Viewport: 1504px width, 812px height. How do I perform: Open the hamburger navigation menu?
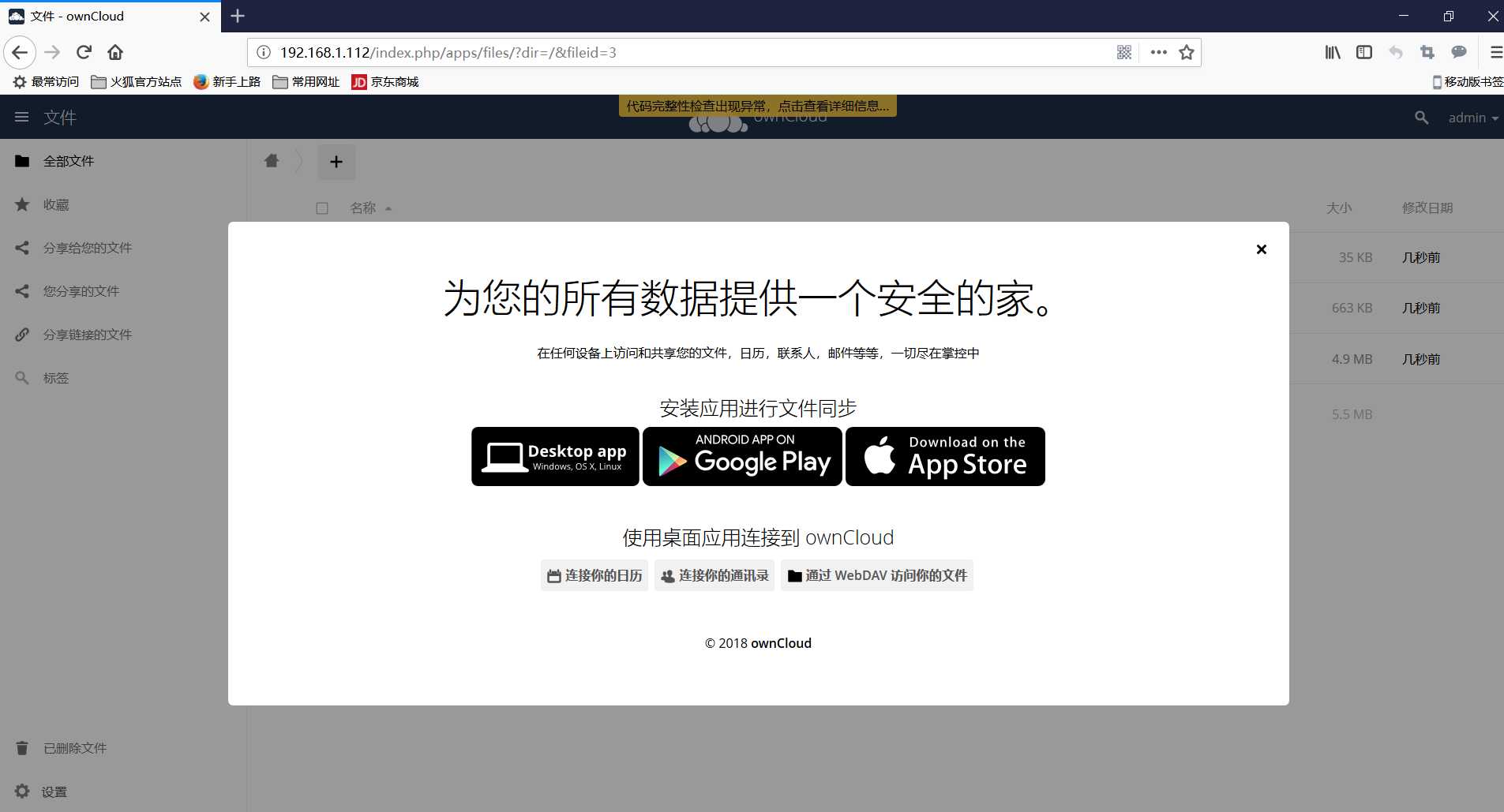click(x=22, y=117)
